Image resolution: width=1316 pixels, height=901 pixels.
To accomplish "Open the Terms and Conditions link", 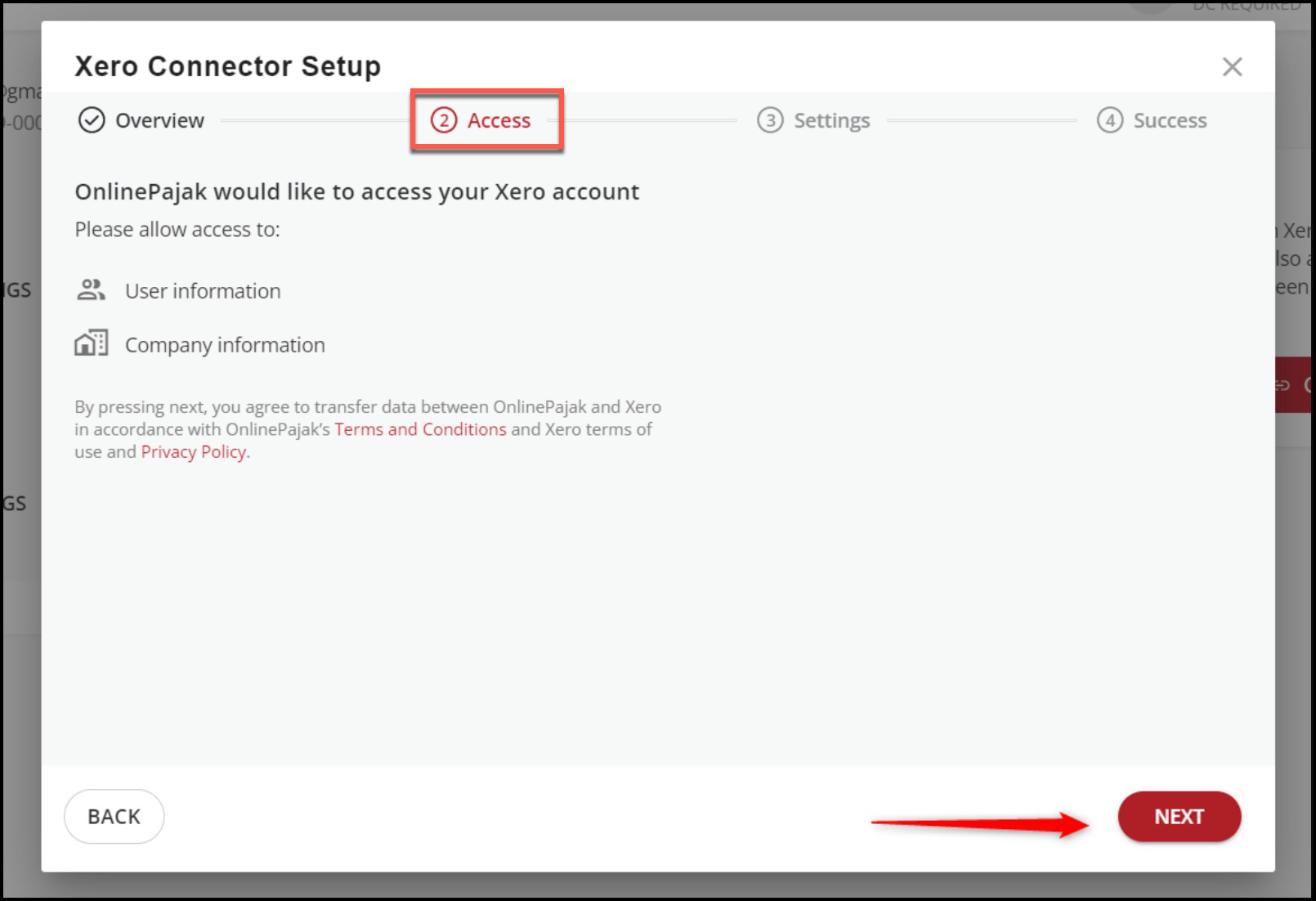I will point(420,429).
